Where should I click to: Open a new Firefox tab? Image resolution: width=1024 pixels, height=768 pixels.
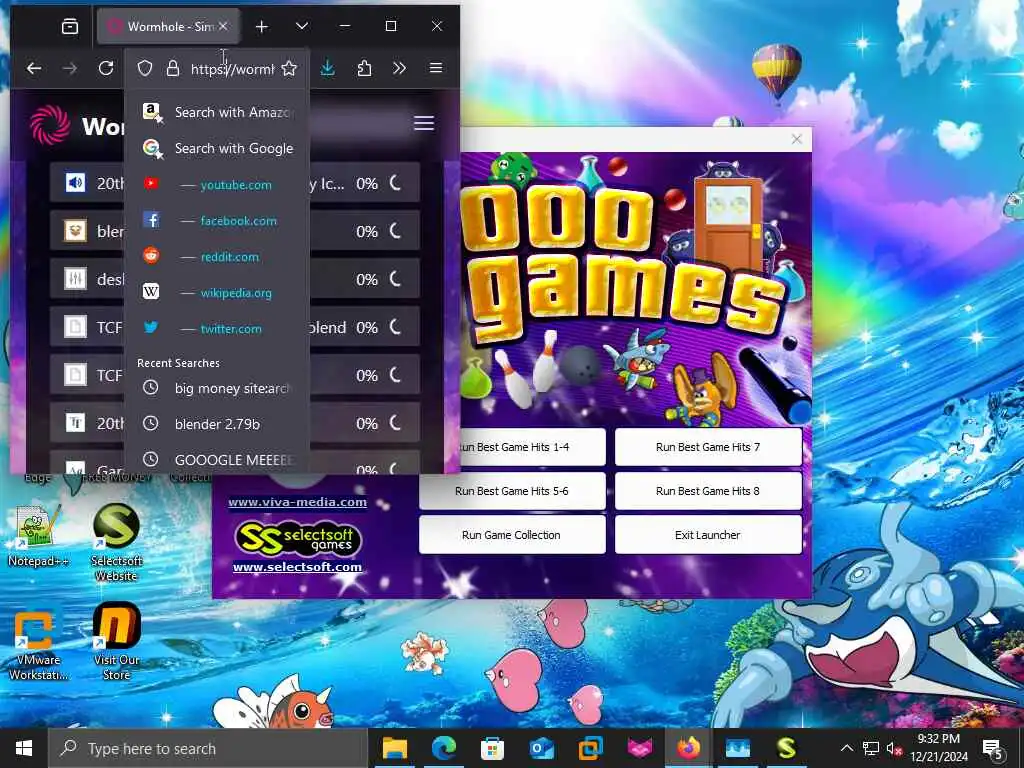[262, 26]
